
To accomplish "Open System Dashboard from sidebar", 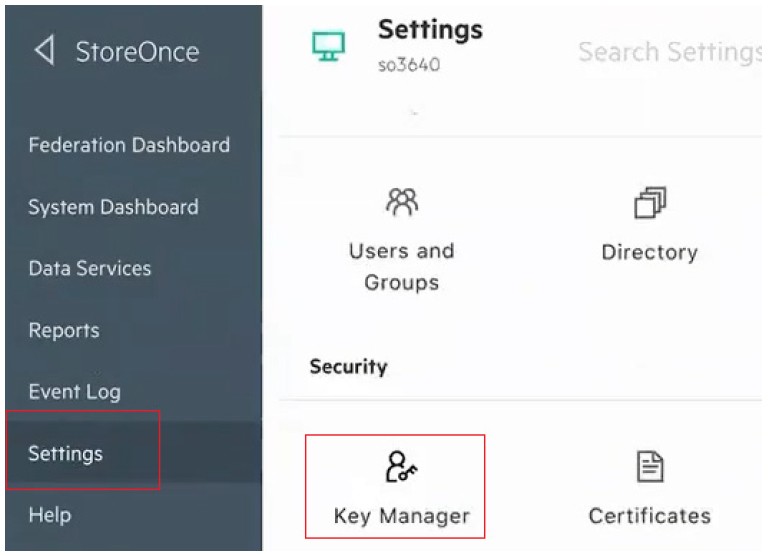I will coord(114,207).
